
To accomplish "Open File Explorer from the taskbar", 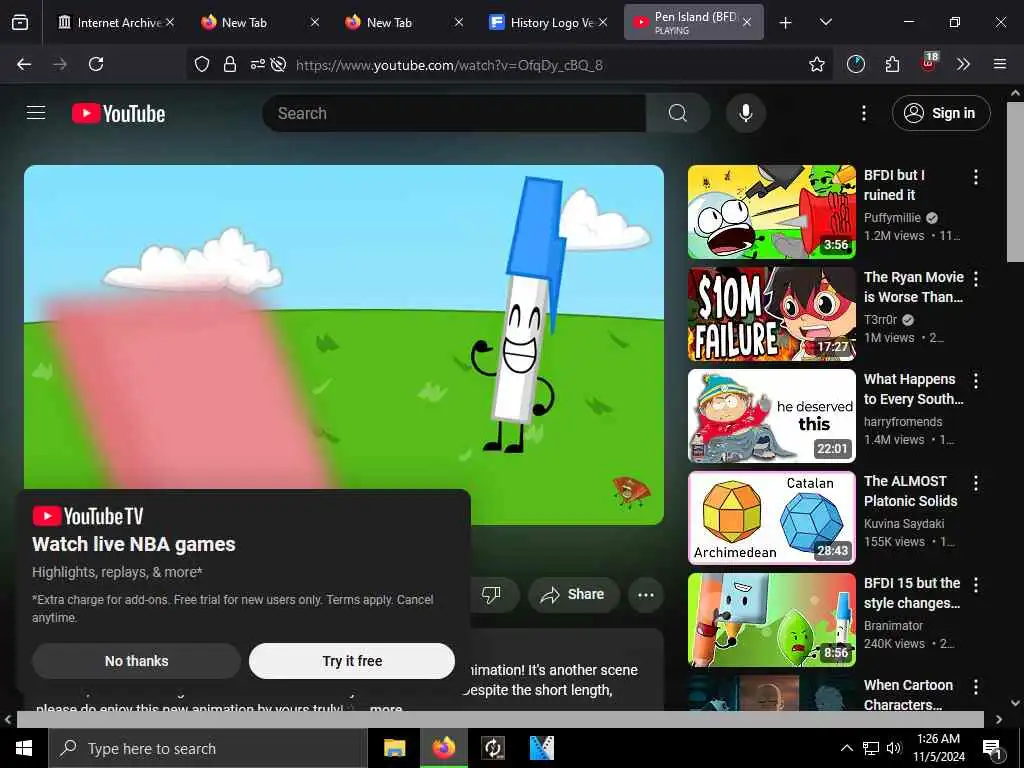I will coord(394,748).
